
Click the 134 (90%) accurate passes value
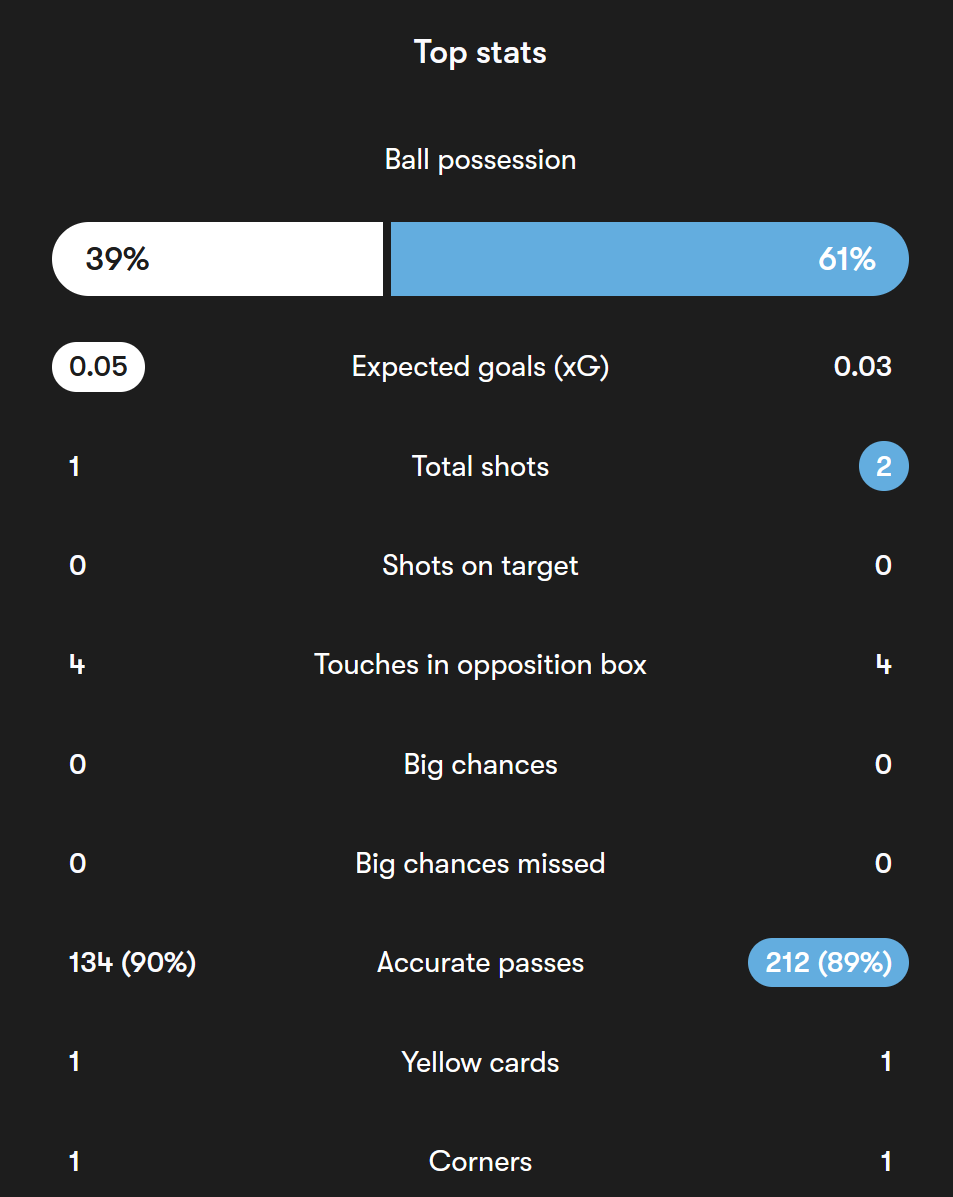132,963
